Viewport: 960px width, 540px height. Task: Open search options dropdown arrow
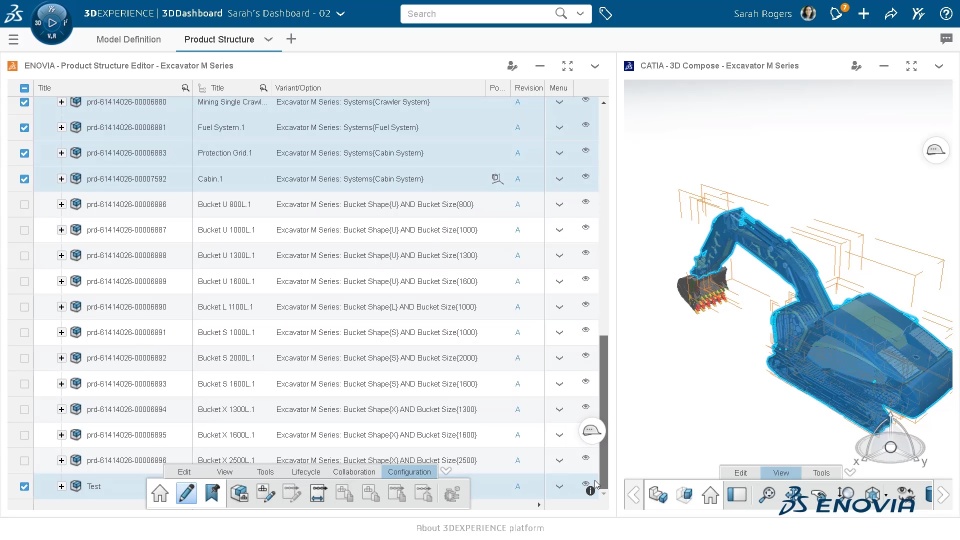580,13
